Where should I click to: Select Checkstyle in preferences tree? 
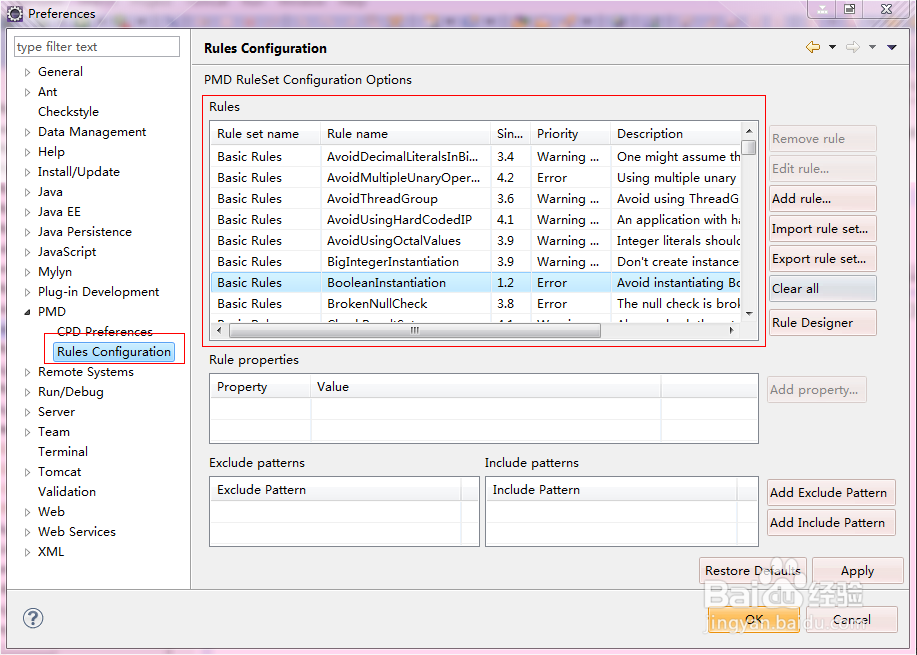click(x=68, y=112)
